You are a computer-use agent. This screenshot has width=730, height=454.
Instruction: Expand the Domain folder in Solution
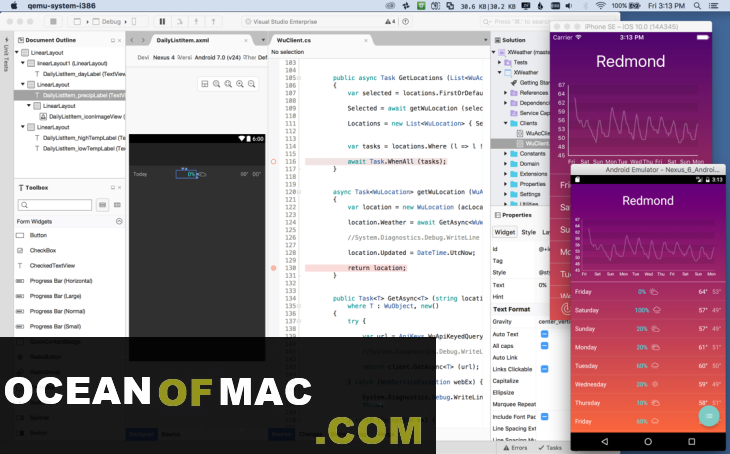tap(506, 164)
